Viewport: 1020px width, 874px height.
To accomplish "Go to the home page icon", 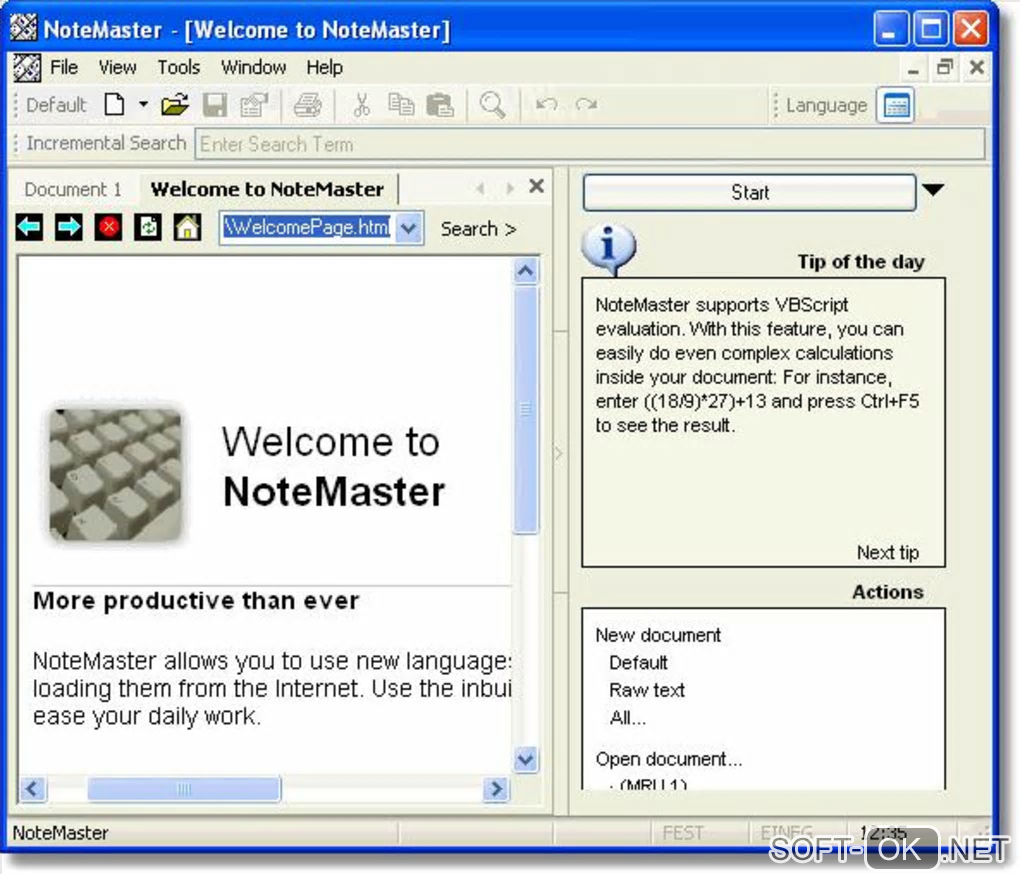I will point(187,227).
